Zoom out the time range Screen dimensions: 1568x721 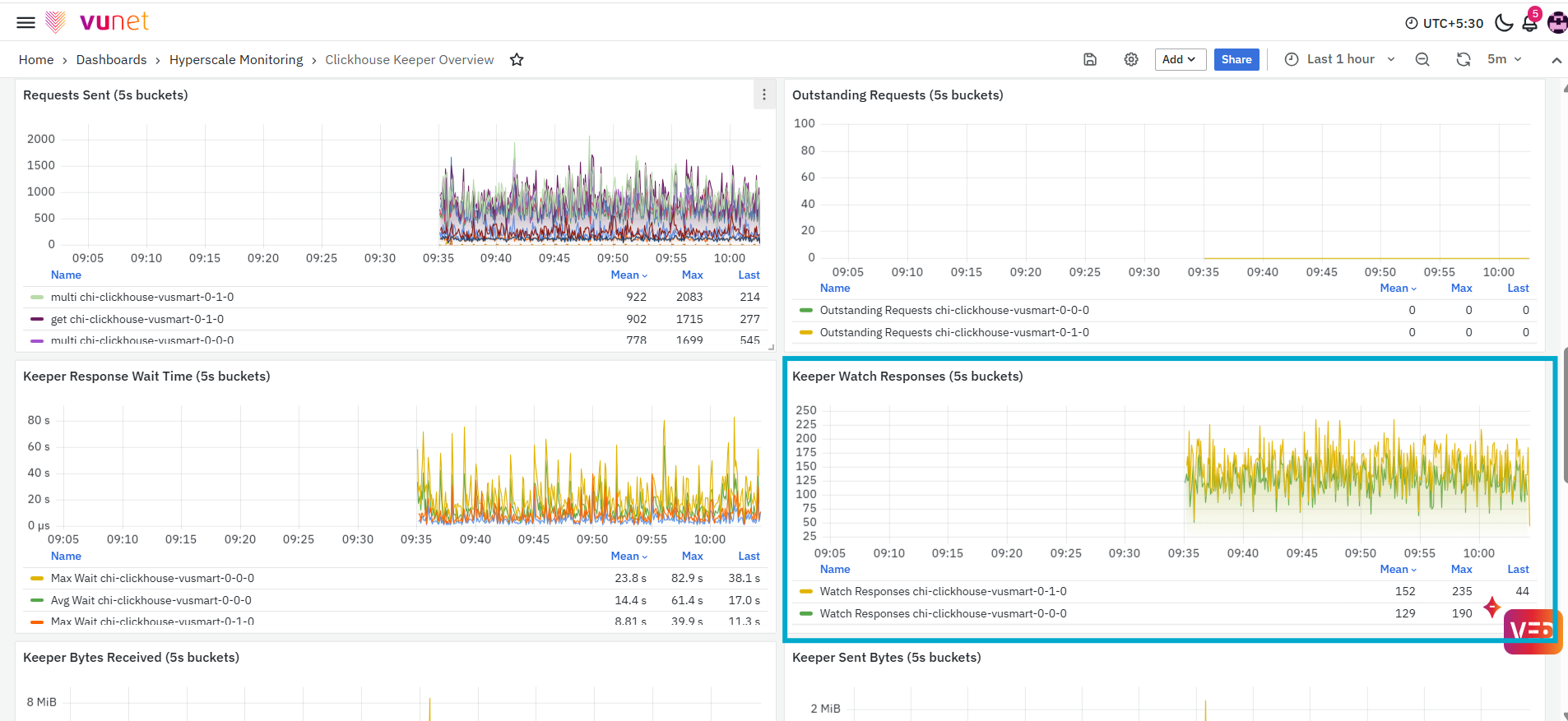click(1422, 59)
